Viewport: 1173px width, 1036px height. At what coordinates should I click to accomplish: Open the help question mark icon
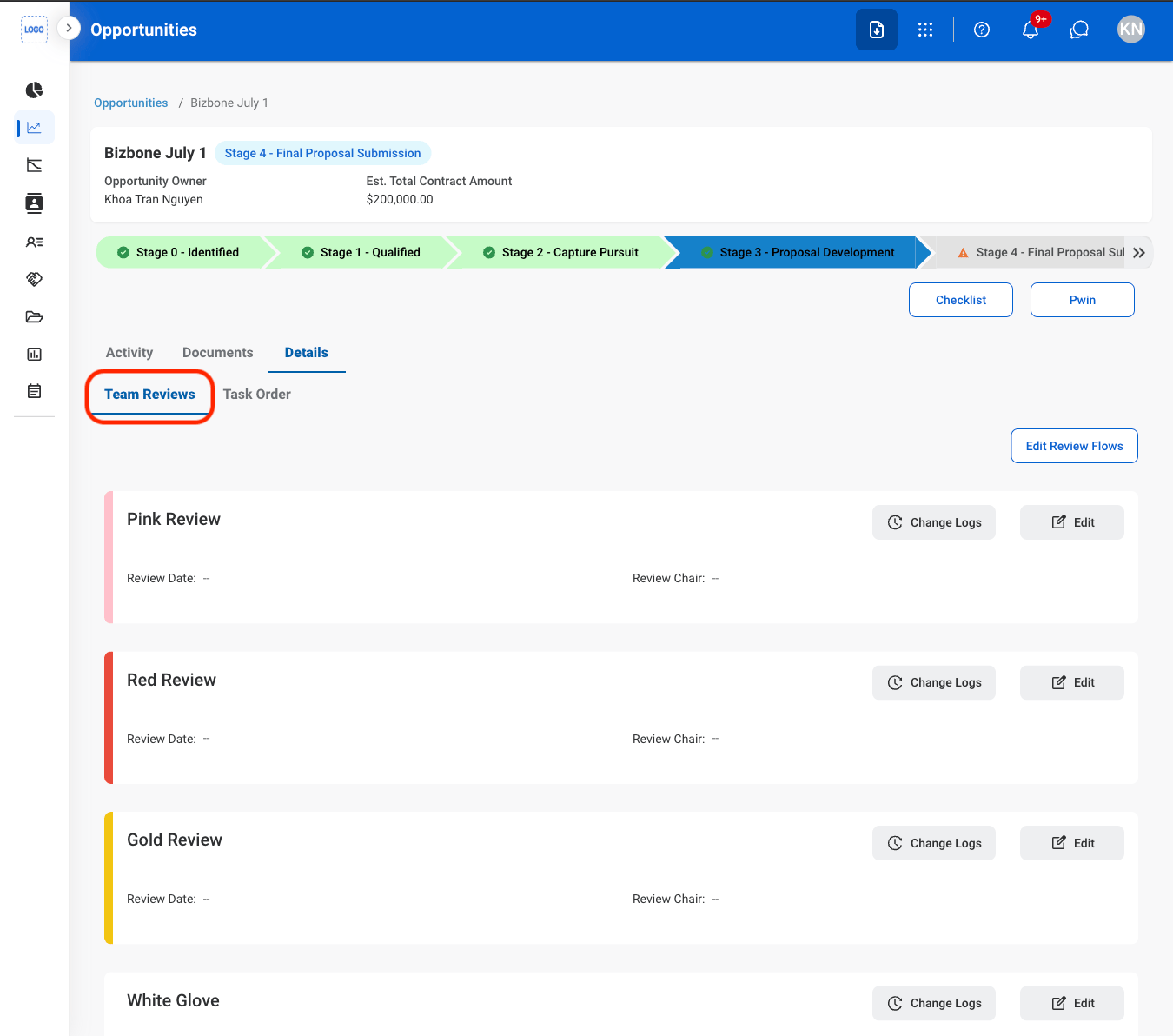tap(982, 30)
